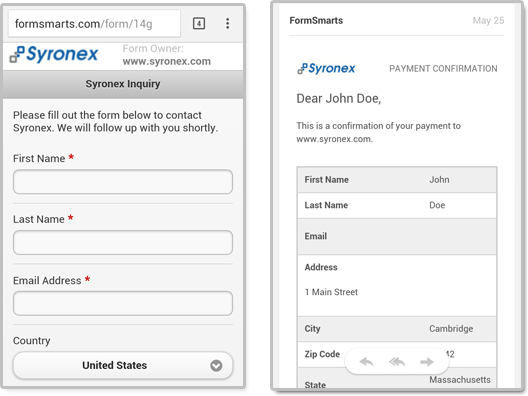
Task: Click the FormSmarts sender name
Action: (316, 21)
